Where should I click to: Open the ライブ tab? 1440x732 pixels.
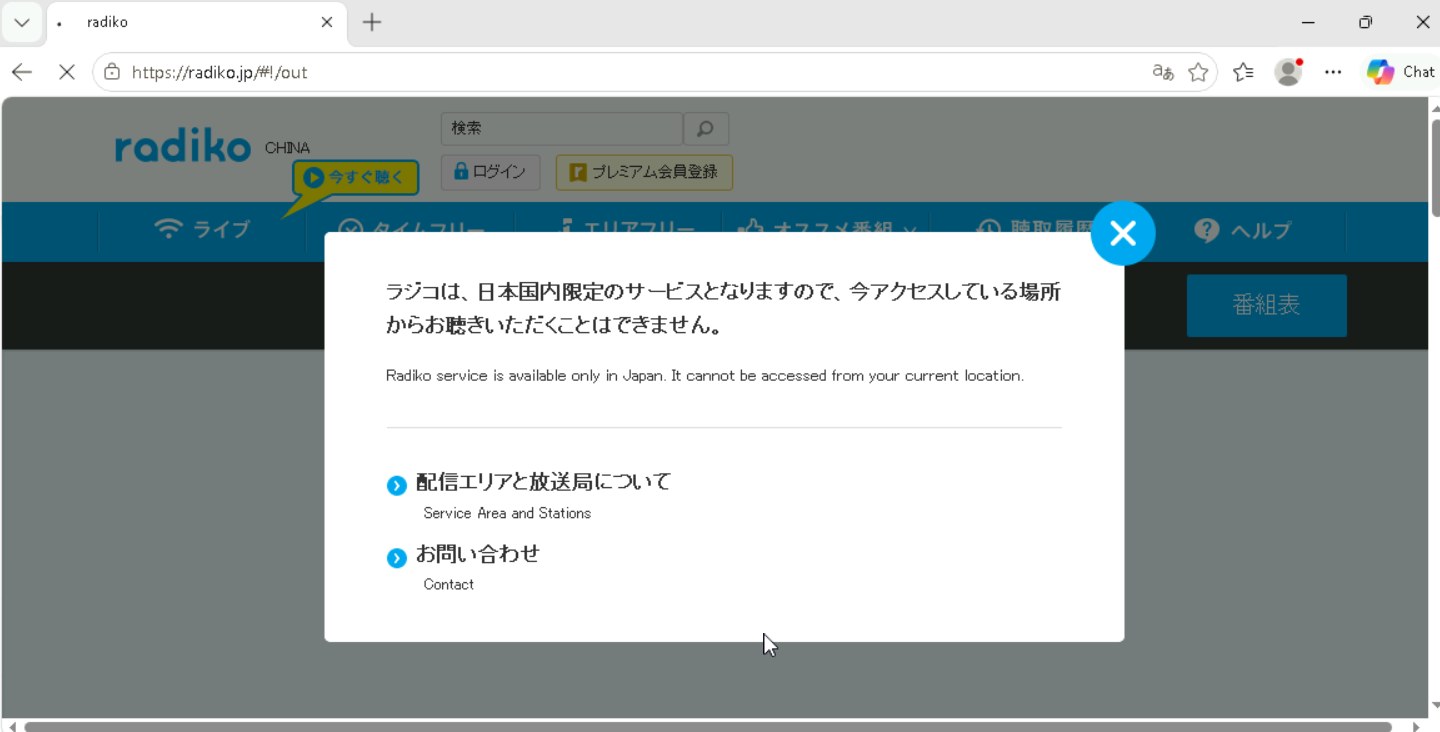coord(202,230)
